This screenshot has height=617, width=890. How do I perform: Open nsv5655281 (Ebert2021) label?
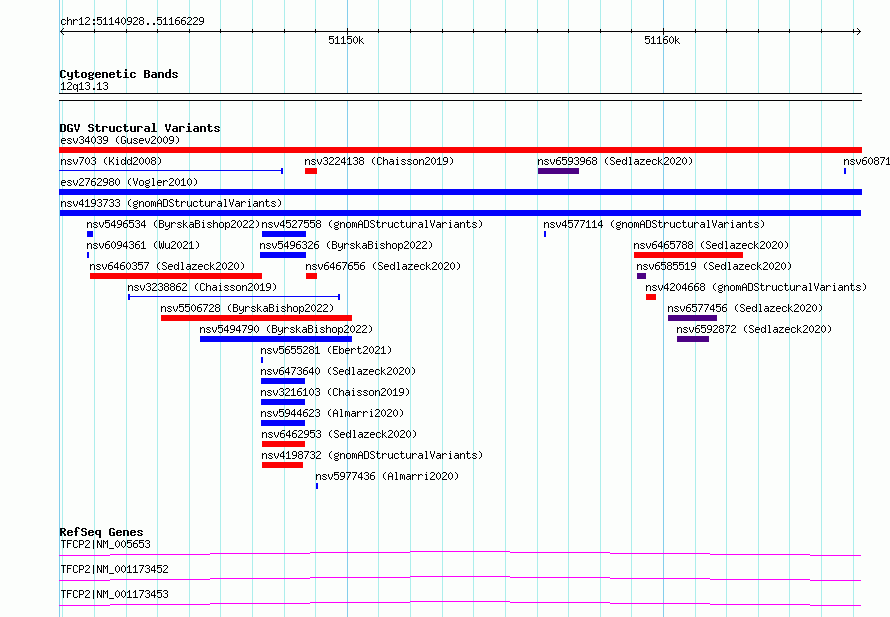tap(326, 350)
